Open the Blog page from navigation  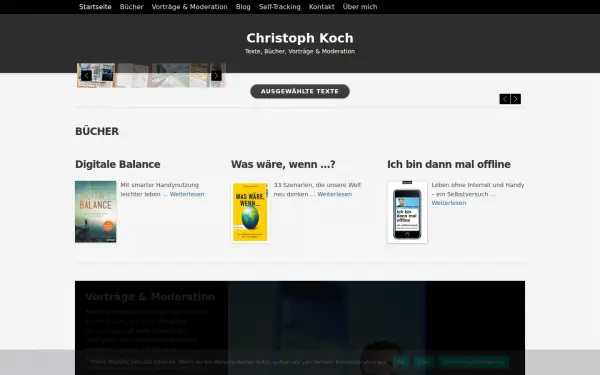(243, 7)
